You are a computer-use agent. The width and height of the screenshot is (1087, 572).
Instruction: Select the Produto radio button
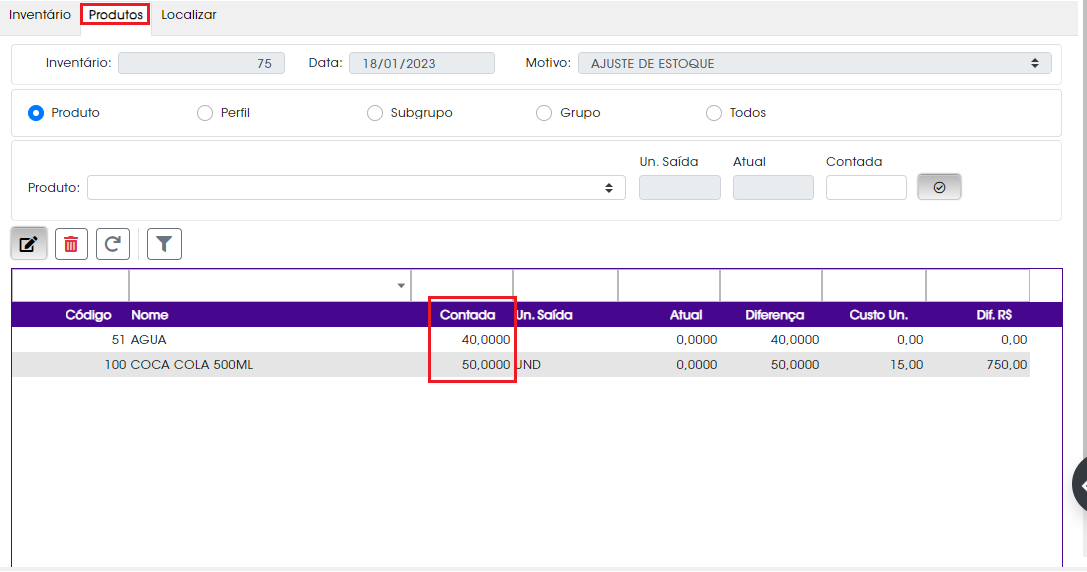coord(36,113)
